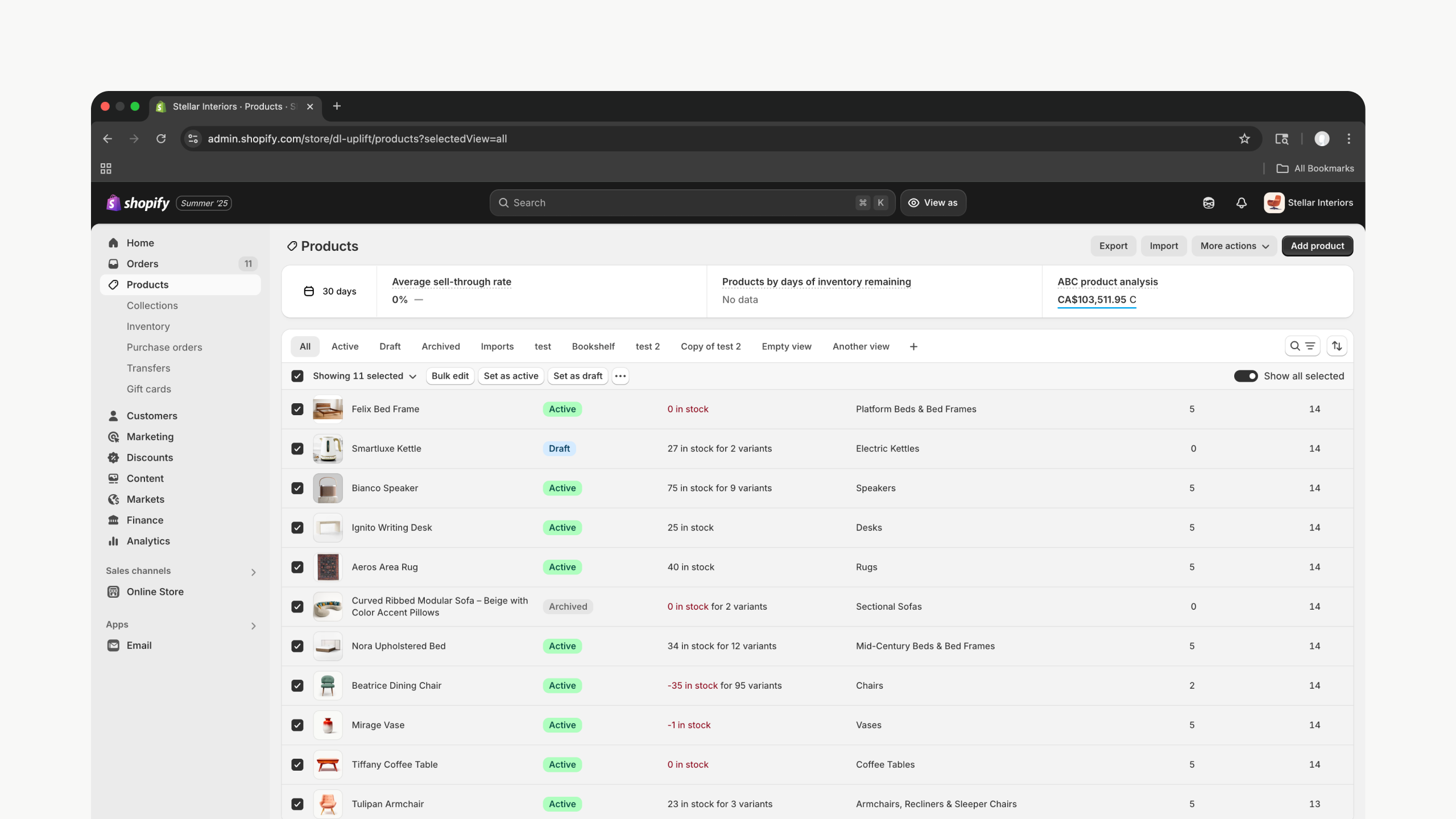Screen dimensions: 1456x819
Task: Open search and filter products icon
Action: [x=1302, y=346]
